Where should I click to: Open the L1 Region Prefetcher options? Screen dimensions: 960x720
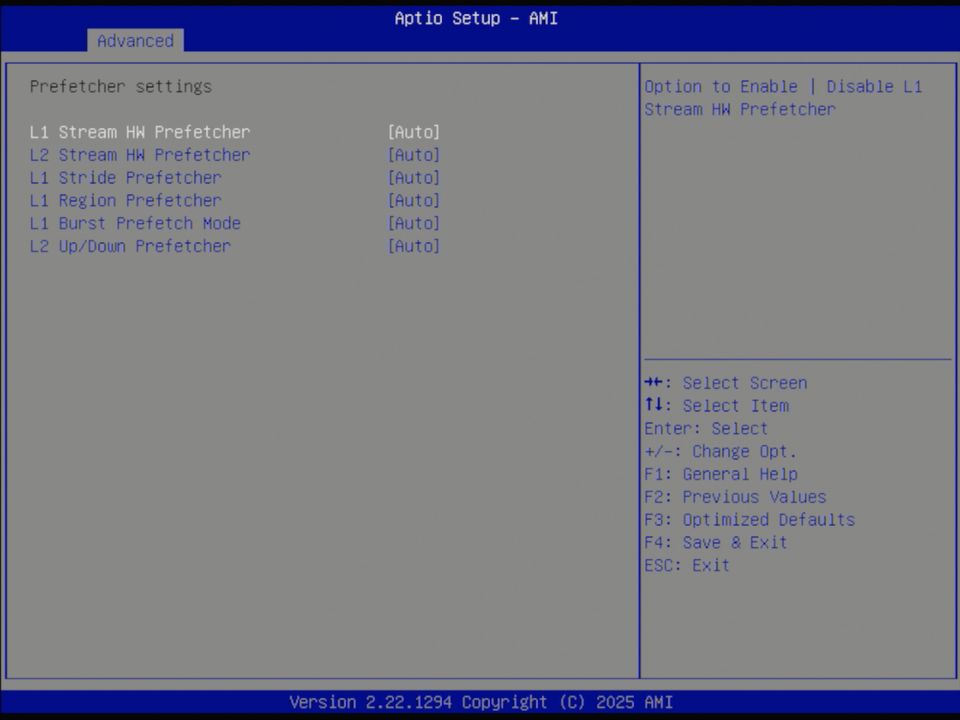[414, 200]
